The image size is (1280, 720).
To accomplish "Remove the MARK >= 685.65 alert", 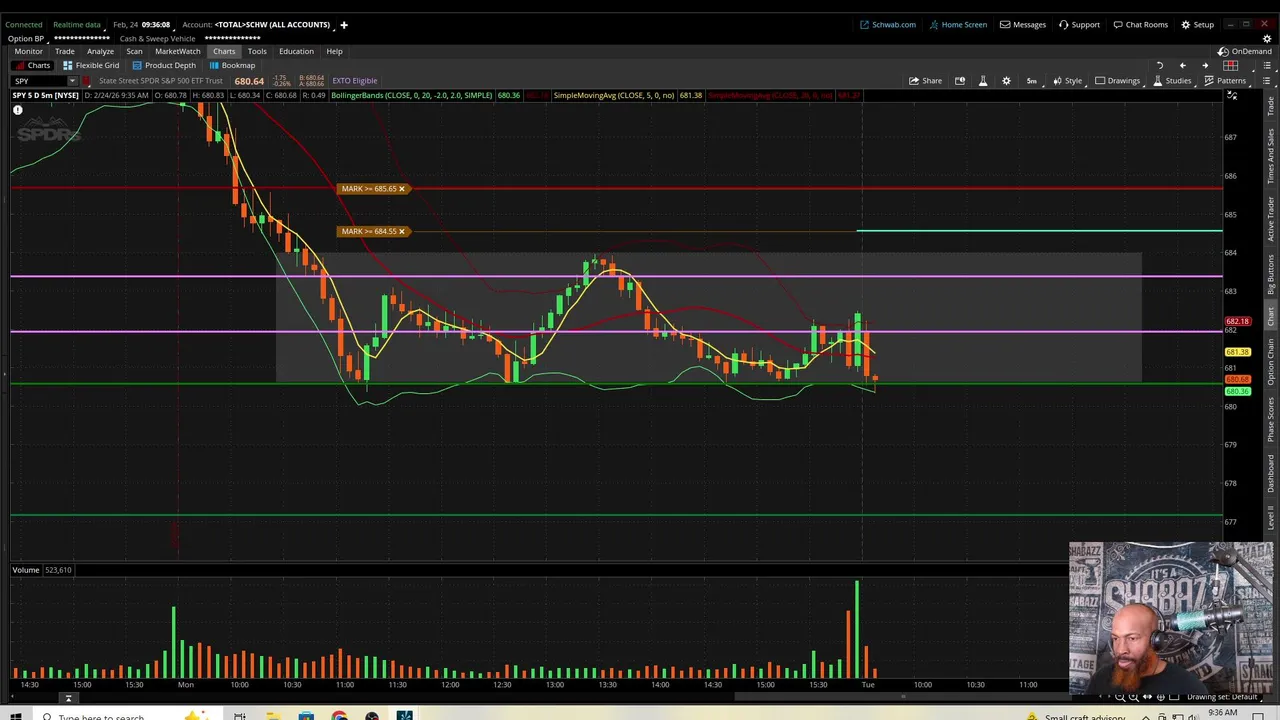I will coord(401,188).
